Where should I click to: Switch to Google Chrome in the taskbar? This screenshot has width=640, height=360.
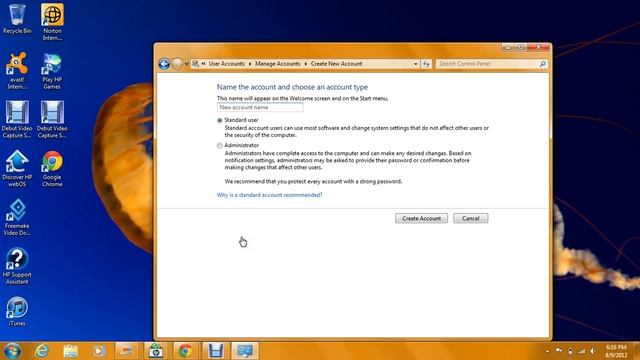pyautogui.click(x=185, y=351)
